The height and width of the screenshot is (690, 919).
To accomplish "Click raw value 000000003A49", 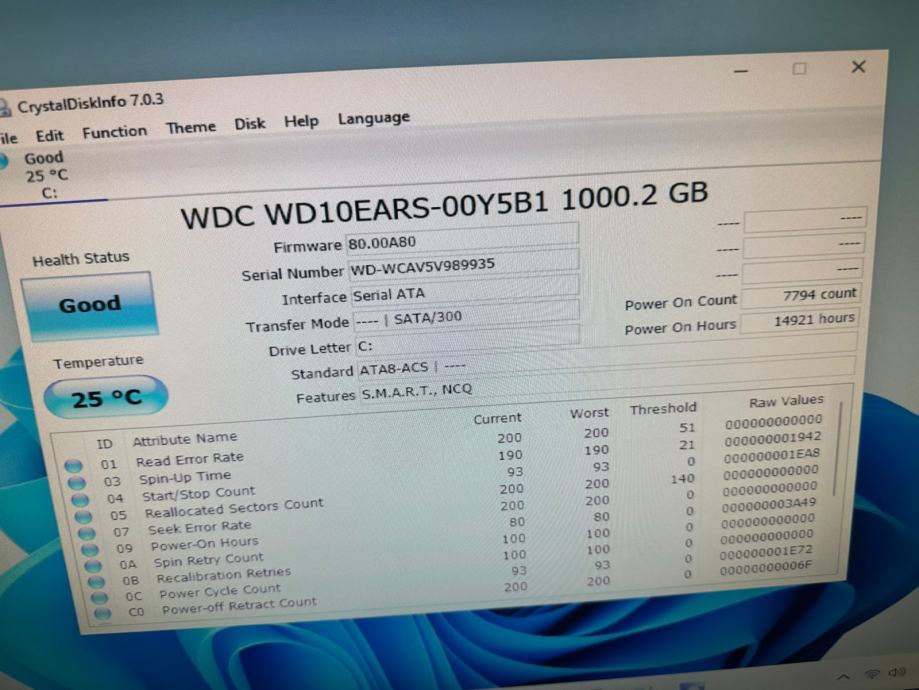I will [x=769, y=505].
